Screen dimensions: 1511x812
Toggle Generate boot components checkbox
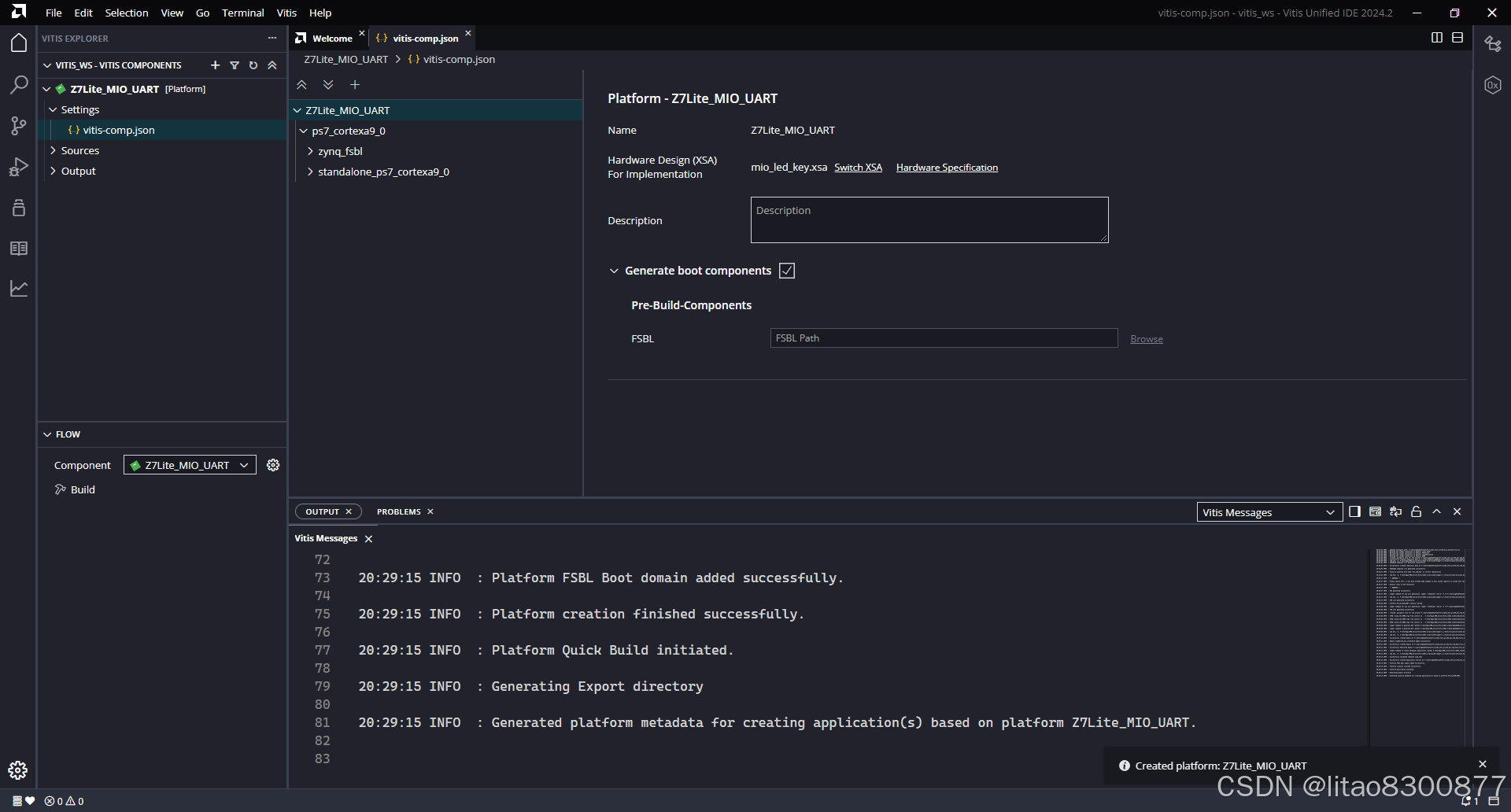[x=787, y=271]
